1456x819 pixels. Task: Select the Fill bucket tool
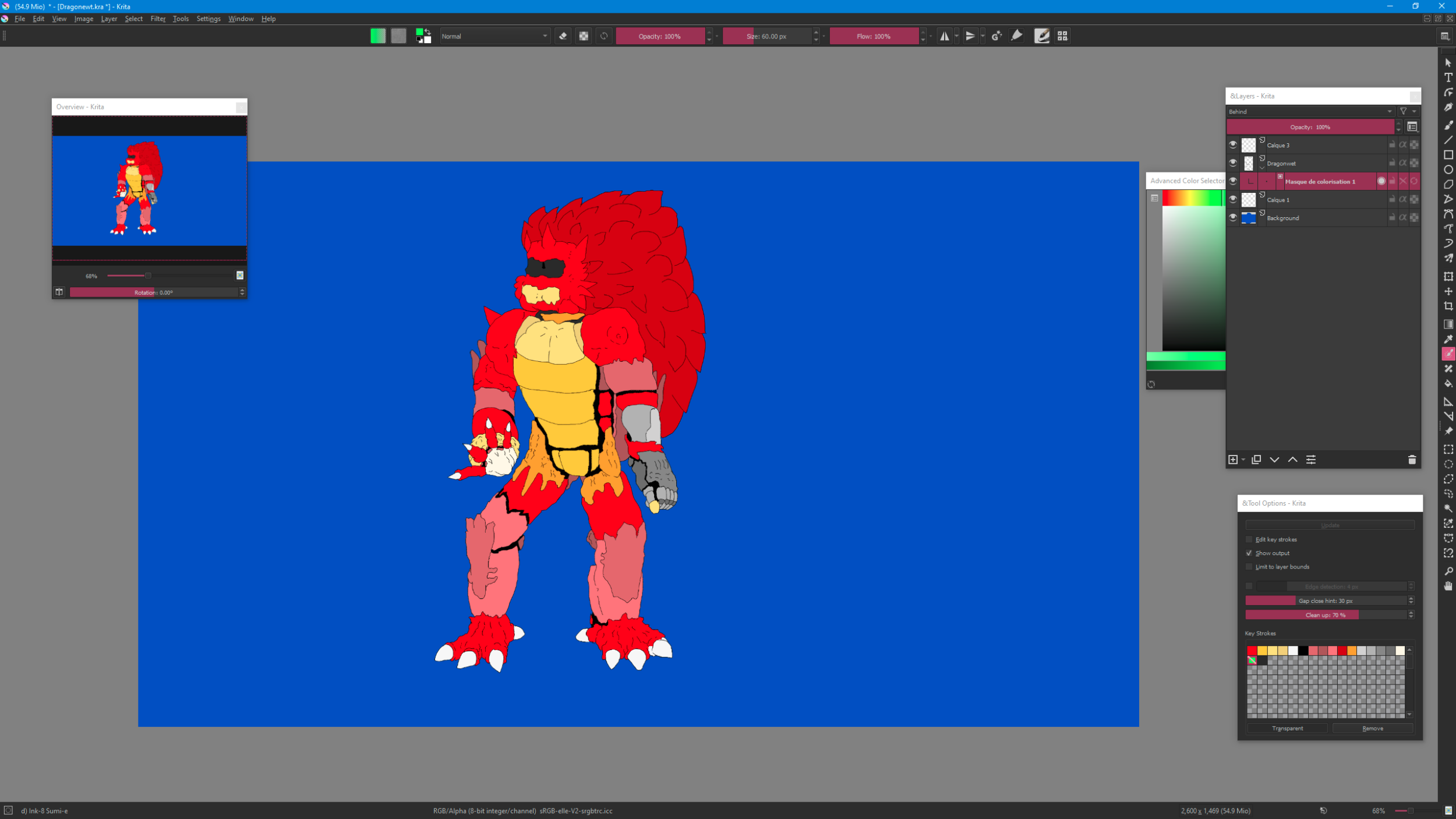(x=1448, y=384)
